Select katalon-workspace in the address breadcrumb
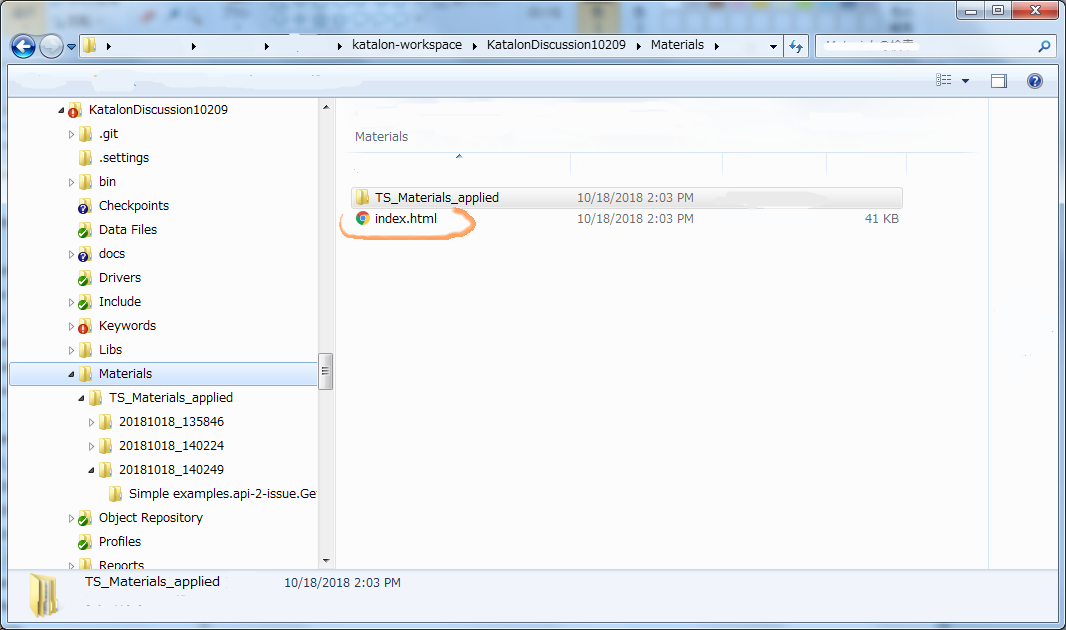The width and height of the screenshot is (1066, 630). (407, 45)
